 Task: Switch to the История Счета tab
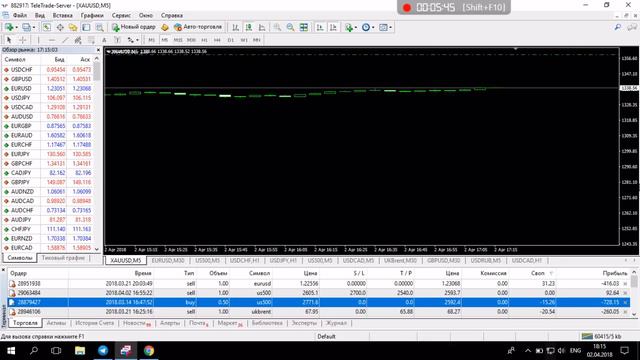[94, 323]
